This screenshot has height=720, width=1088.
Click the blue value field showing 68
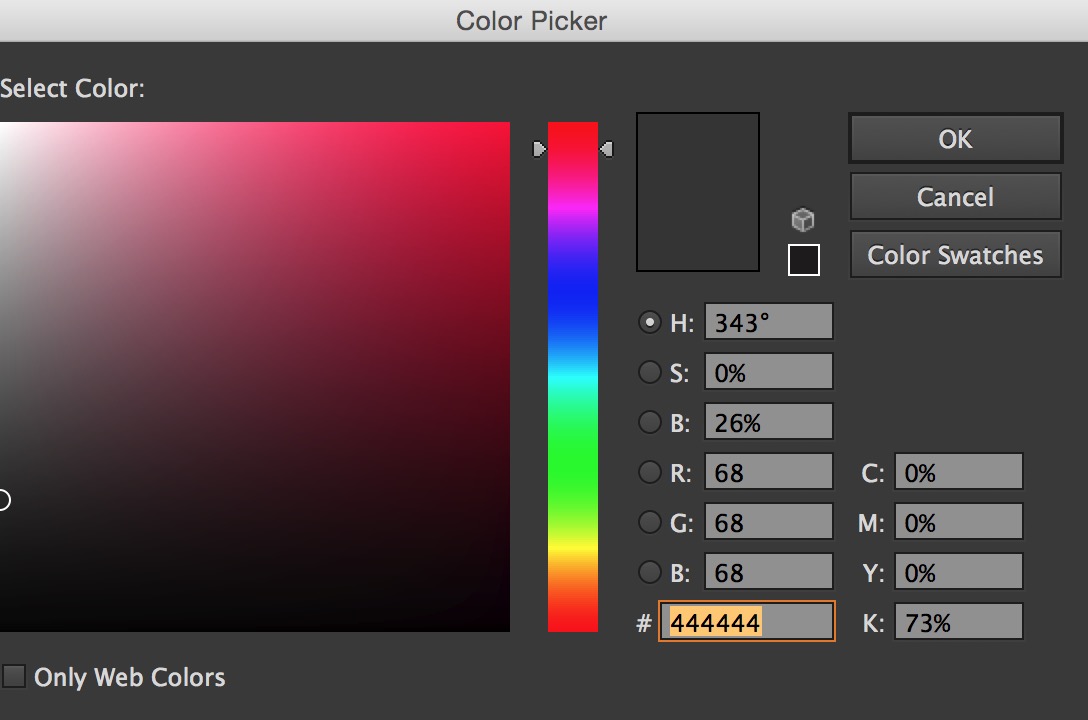click(769, 572)
